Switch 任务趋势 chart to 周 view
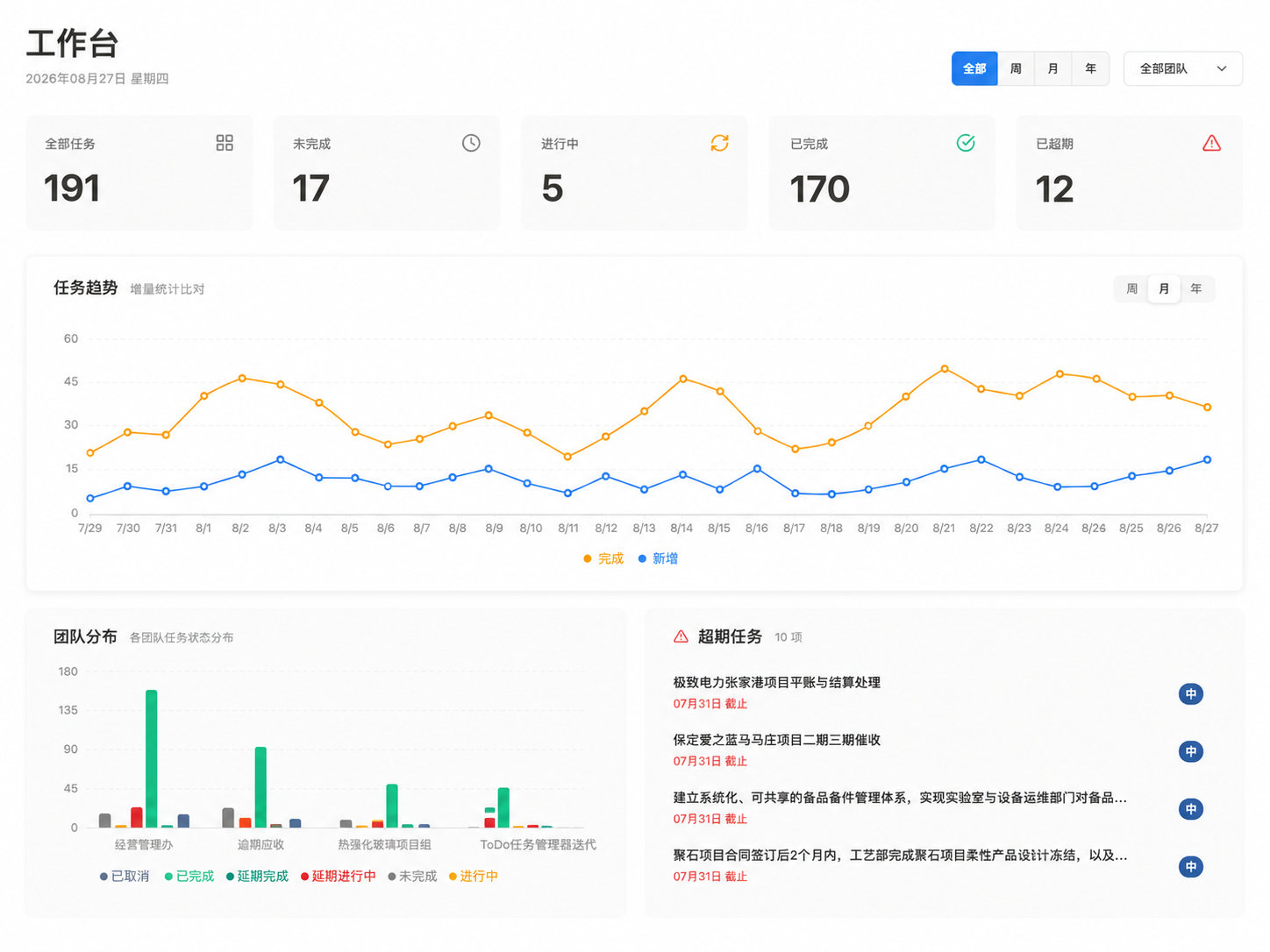Image resolution: width=1270 pixels, height=952 pixels. [1131, 288]
